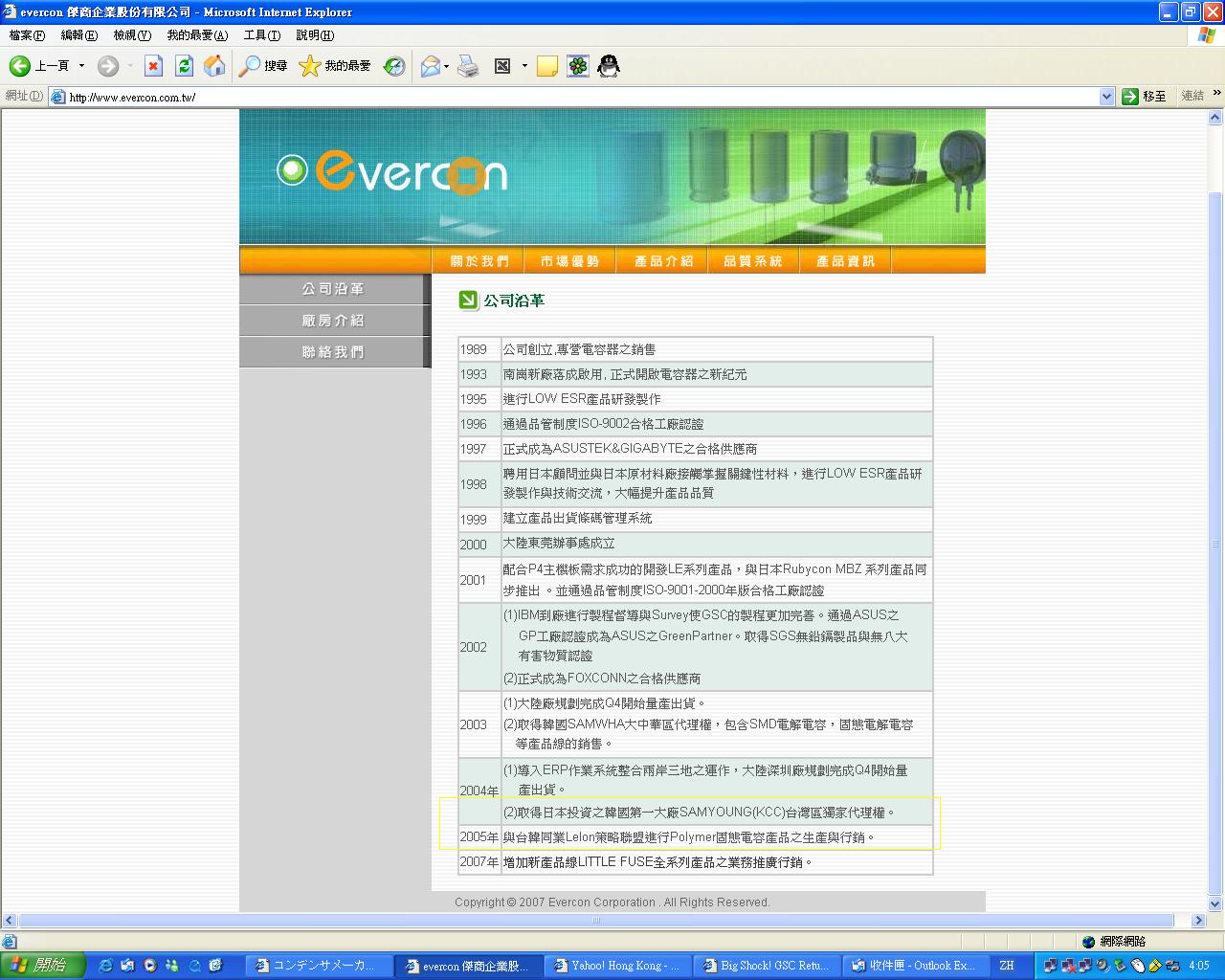The height and width of the screenshot is (980, 1225).
Task: Open the Mail toolbar dropdown
Action: [446, 66]
